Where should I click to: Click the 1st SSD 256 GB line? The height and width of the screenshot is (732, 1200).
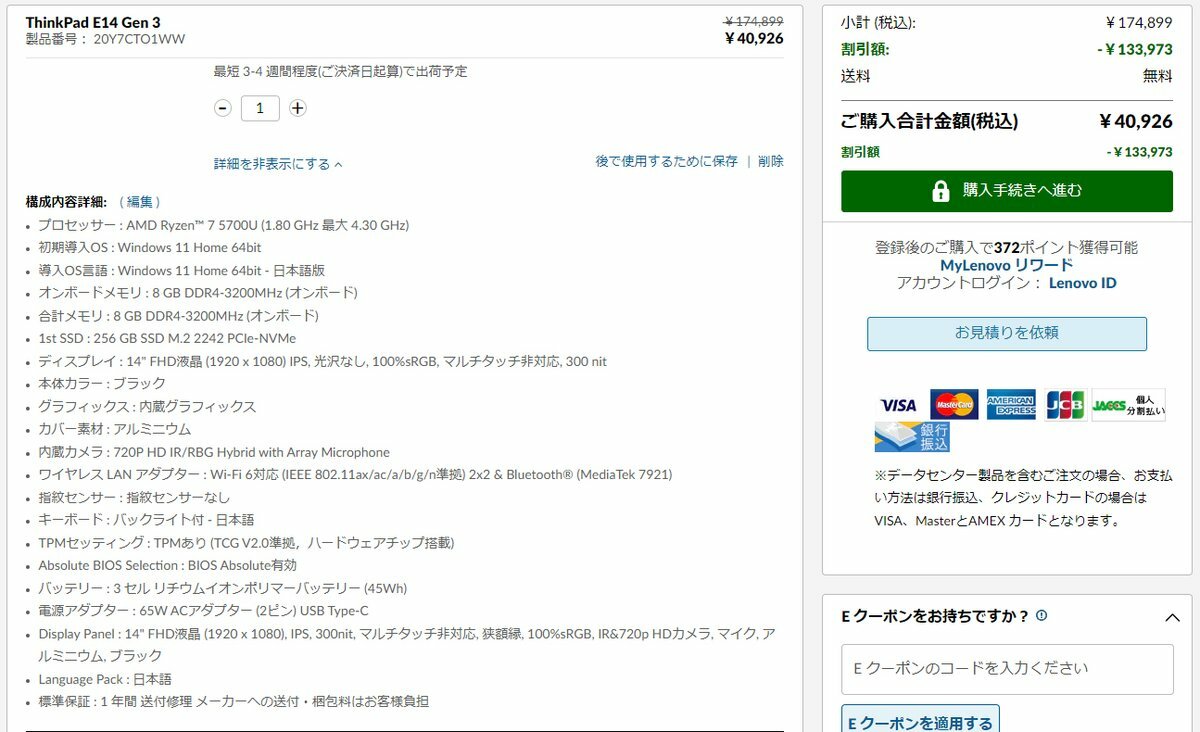[x=167, y=338]
